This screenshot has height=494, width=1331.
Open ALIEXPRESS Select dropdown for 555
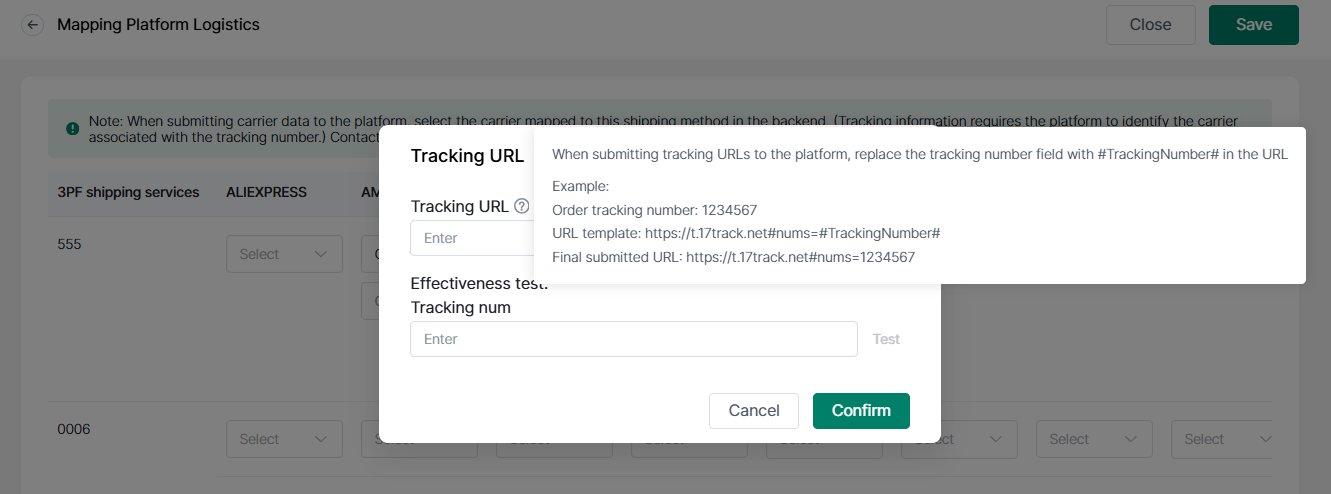coord(285,254)
